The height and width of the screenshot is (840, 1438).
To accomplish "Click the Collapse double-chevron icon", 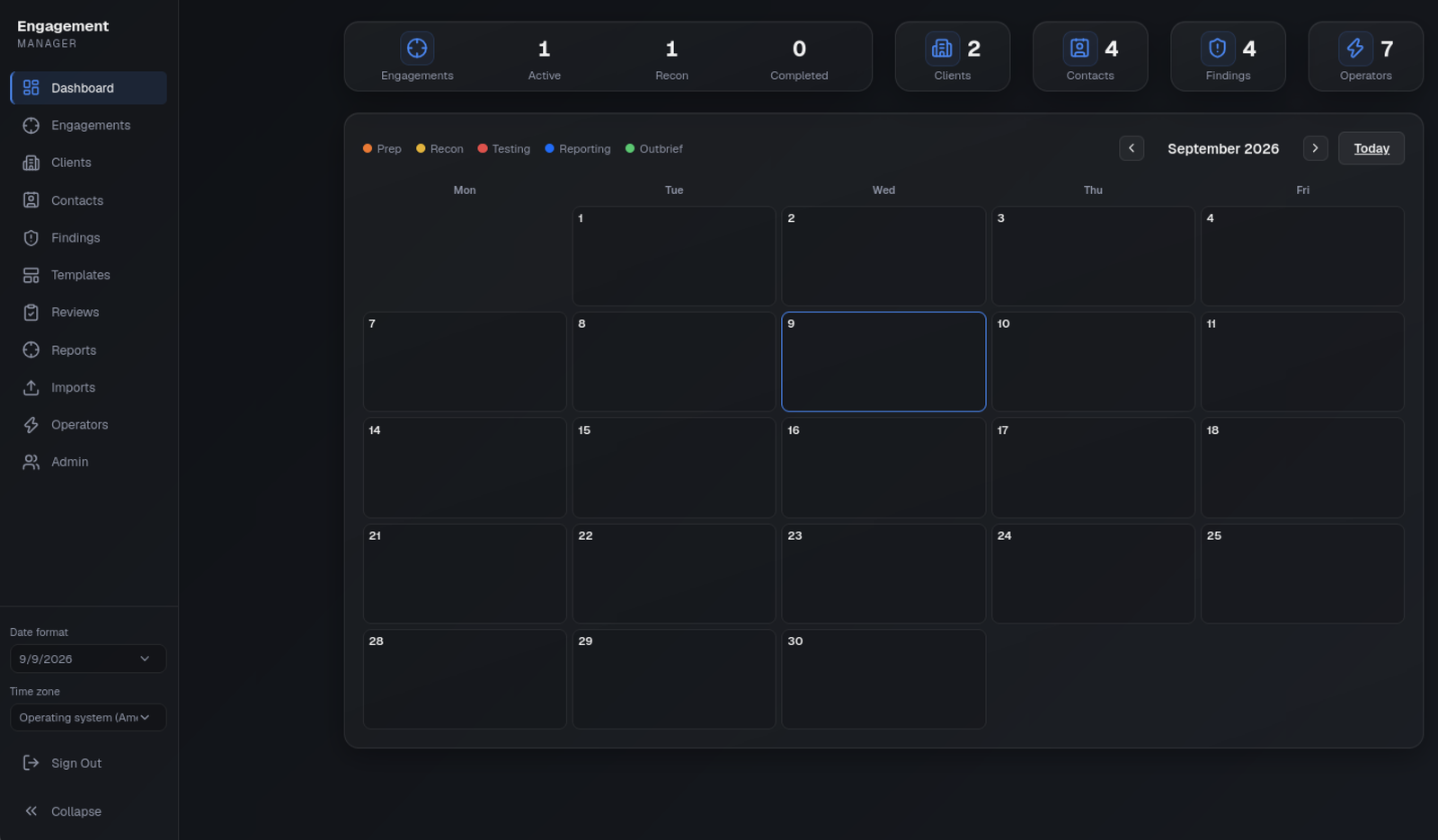I will click(x=31, y=811).
